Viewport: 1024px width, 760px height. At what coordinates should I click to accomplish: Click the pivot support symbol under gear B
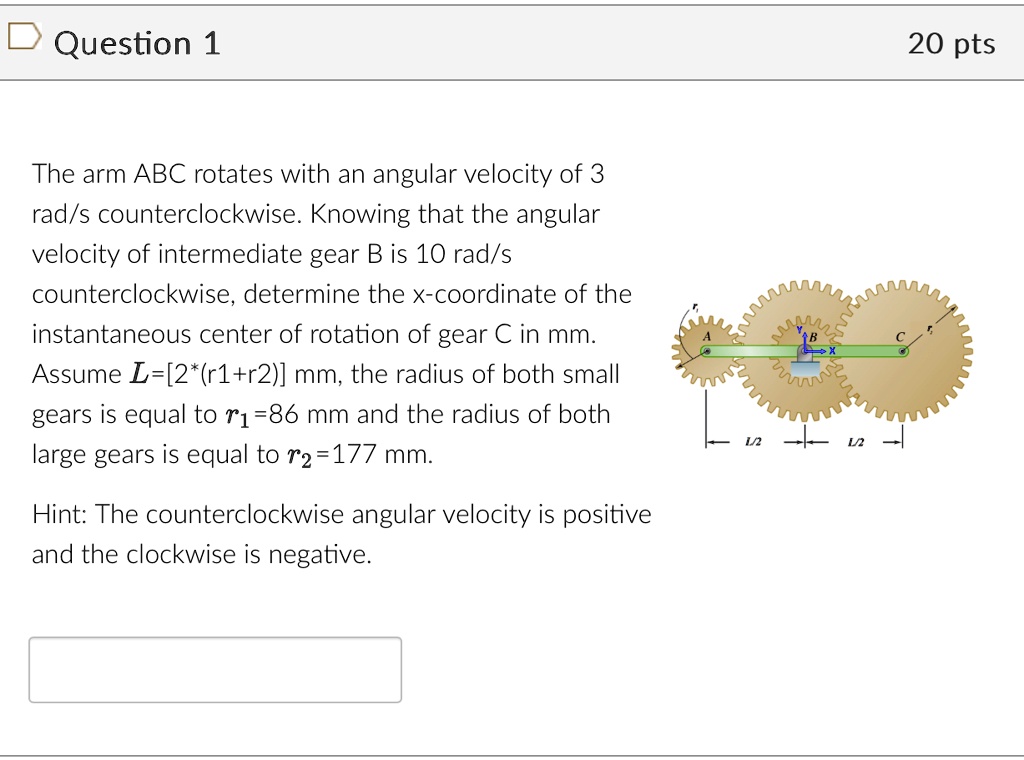tap(806, 369)
